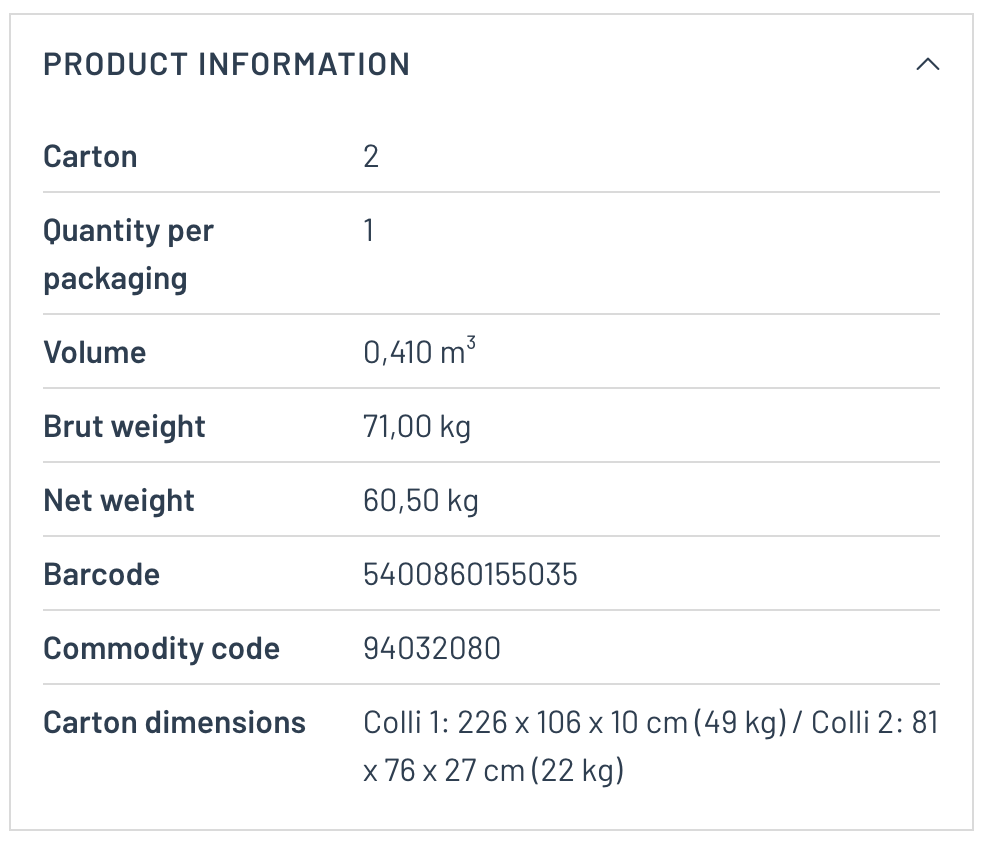Select the brut weight value 71,00 kg
This screenshot has height=846, width=986.
pyautogui.click(x=417, y=427)
